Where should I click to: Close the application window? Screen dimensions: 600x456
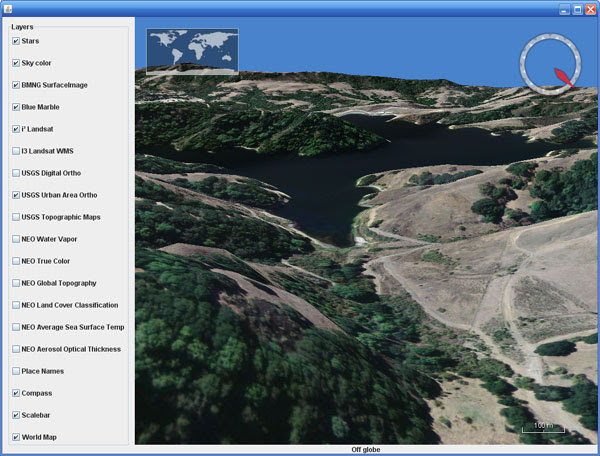590,10
